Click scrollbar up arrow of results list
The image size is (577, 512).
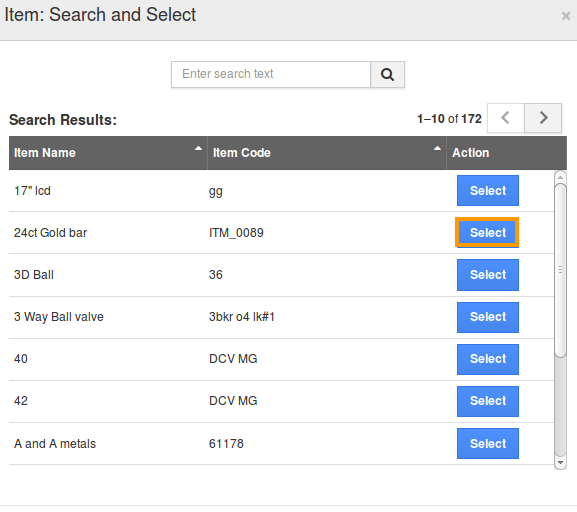click(560, 177)
